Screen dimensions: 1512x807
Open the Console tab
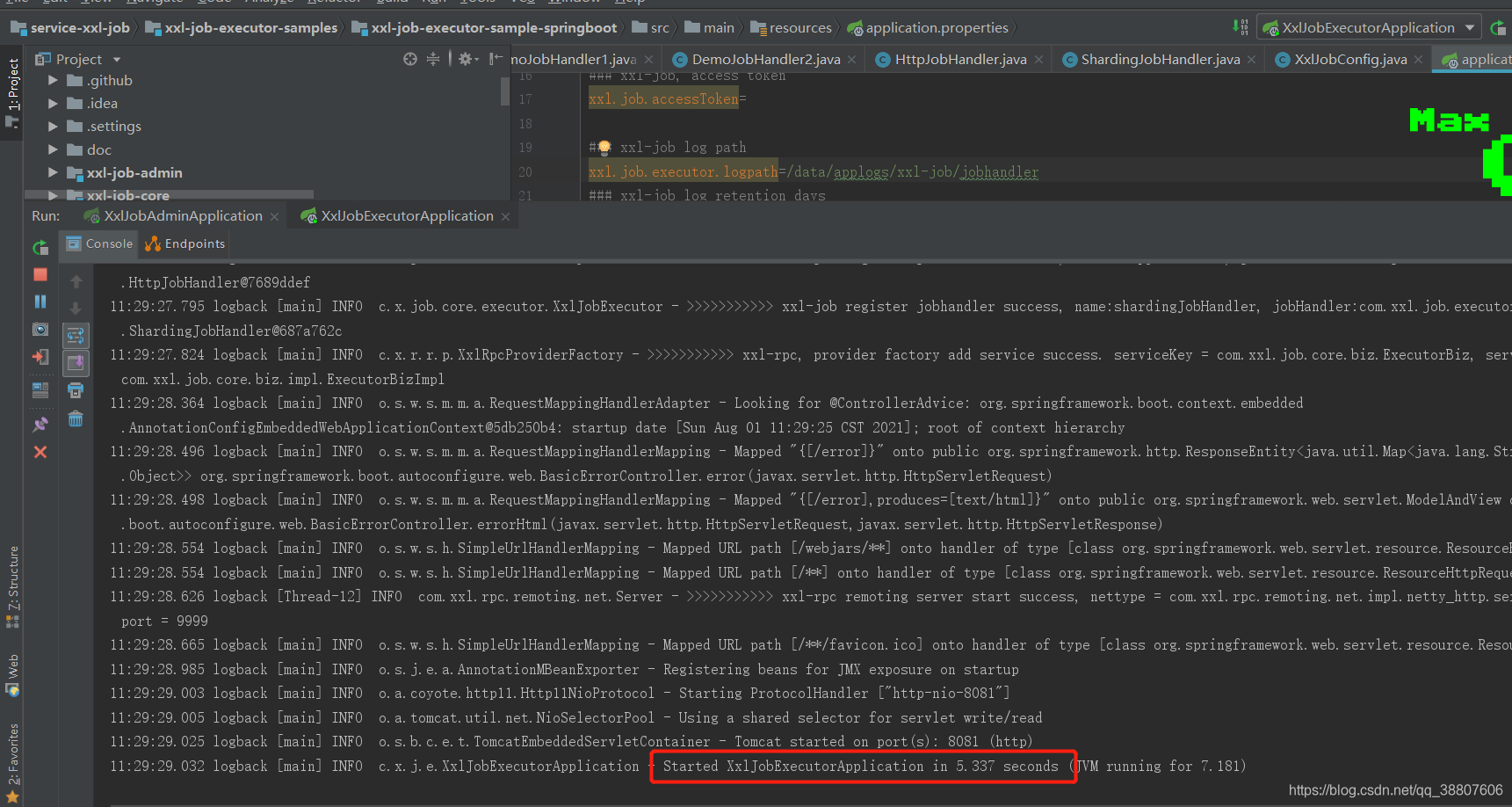click(99, 244)
